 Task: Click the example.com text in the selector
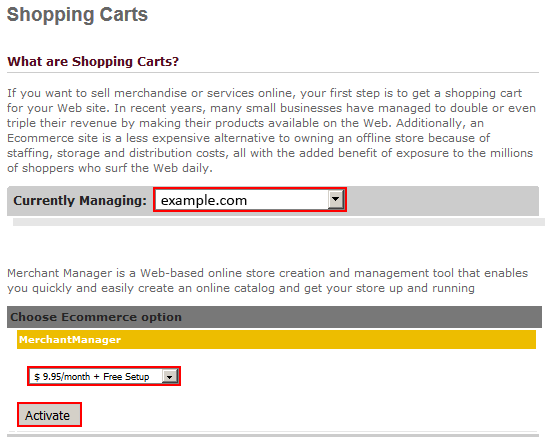point(204,201)
